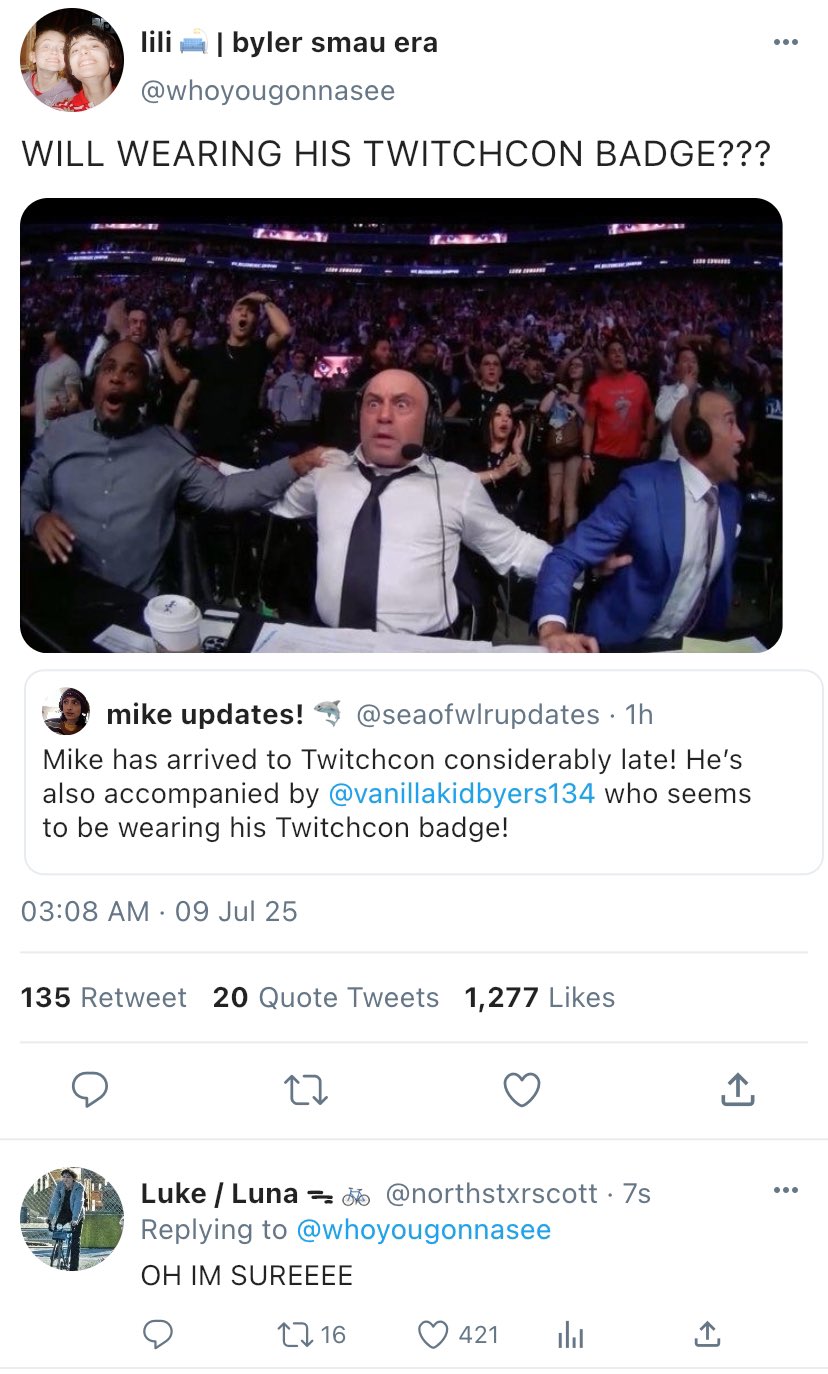Like the OH IM SUREEEE reply
Image resolution: width=828 pixels, height=1374 pixels.
(x=433, y=1334)
